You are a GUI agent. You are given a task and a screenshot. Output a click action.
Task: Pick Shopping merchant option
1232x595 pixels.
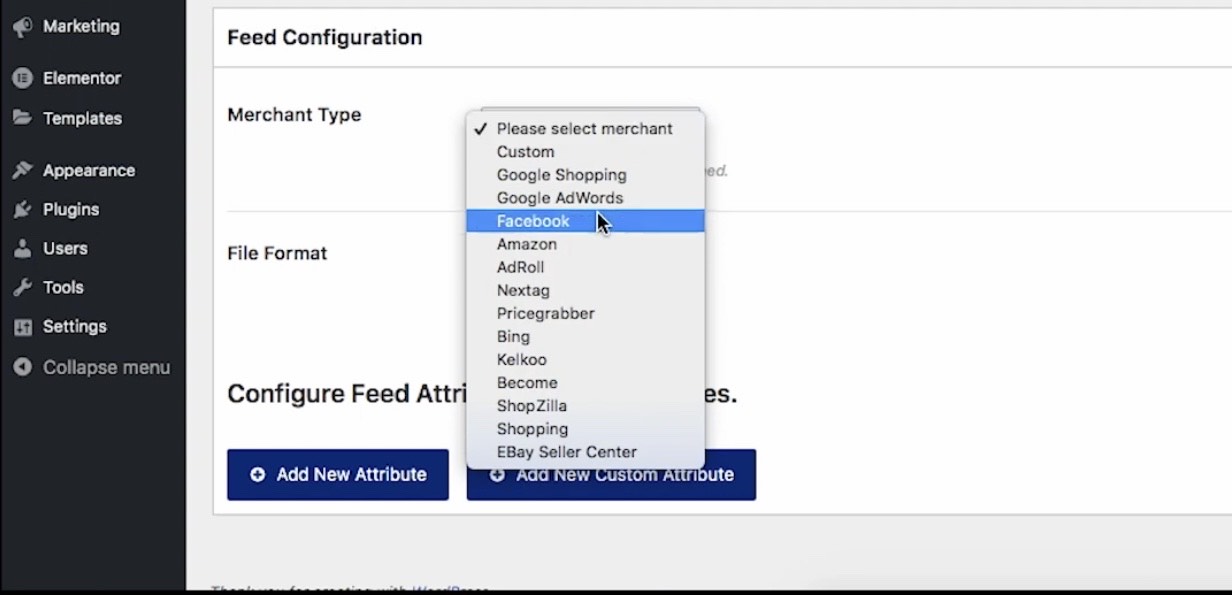(x=585, y=428)
